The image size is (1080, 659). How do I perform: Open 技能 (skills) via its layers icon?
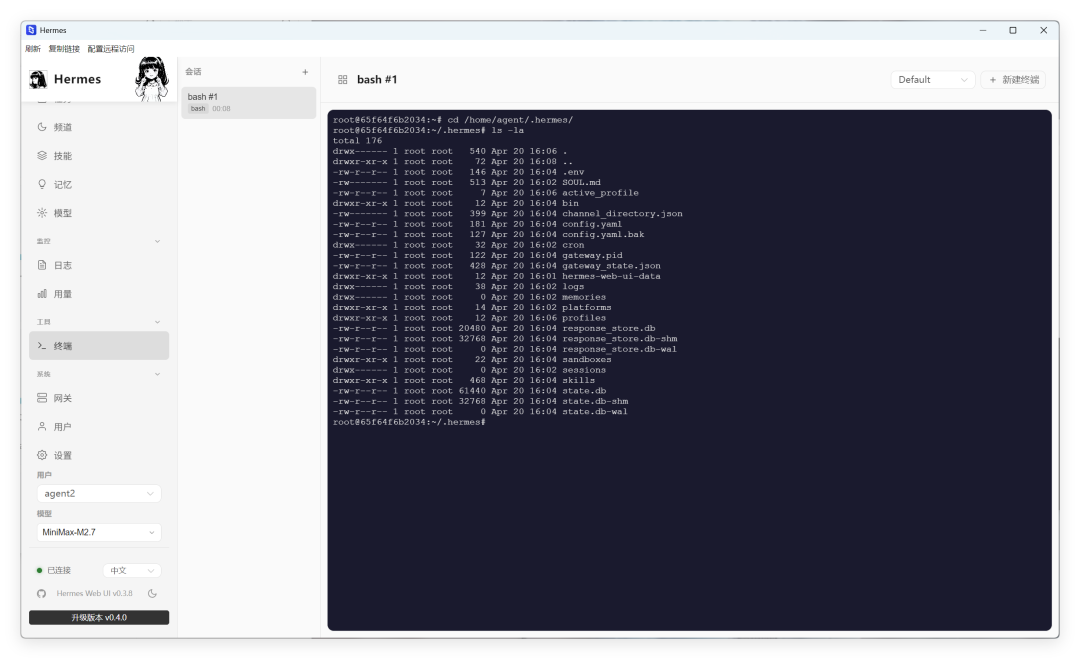pos(42,156)
